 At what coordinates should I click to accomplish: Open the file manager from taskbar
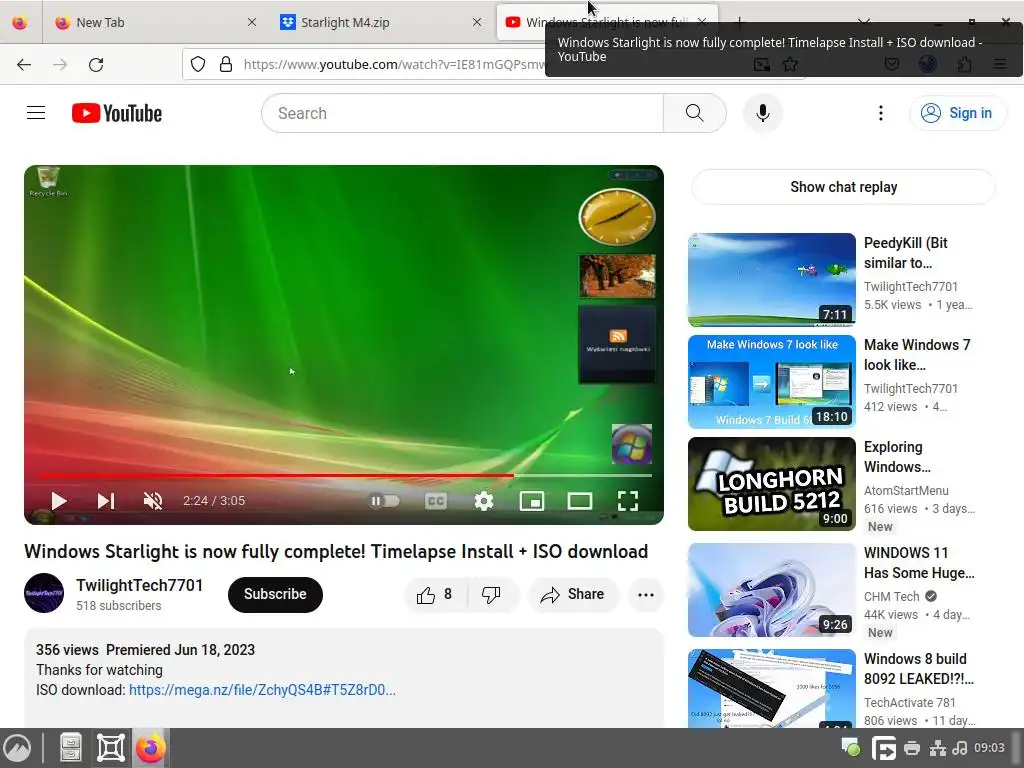click(x=71, y=748)
